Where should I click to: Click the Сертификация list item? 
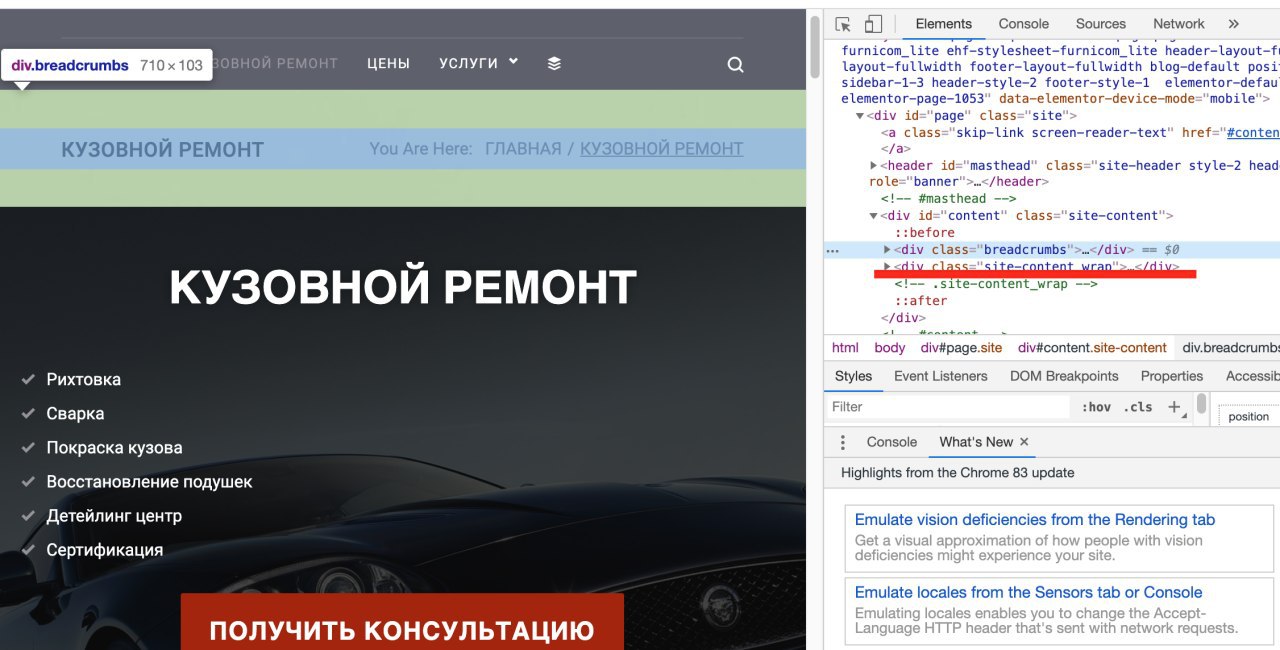(x=104, y=550)
